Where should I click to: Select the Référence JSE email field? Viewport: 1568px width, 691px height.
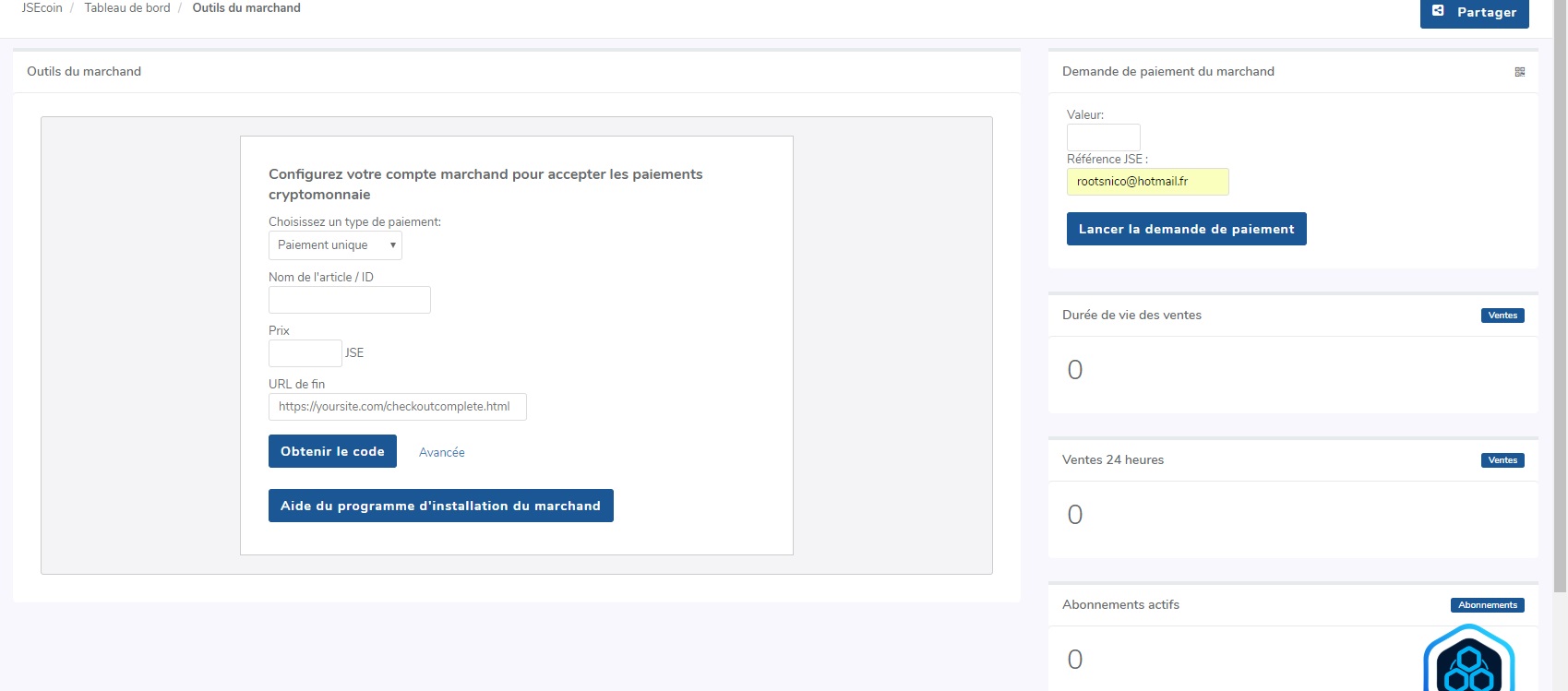tap(1147, 182)
